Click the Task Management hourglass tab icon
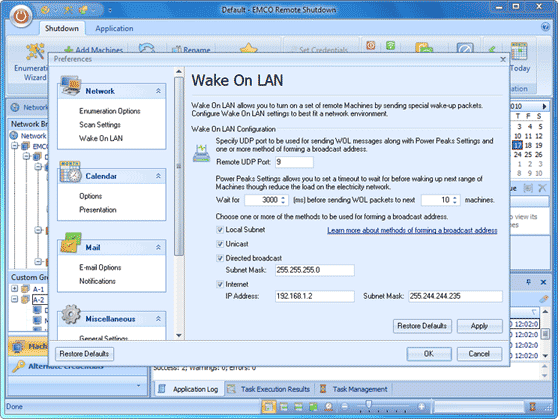The image size is (558, 419). point(323,389)
